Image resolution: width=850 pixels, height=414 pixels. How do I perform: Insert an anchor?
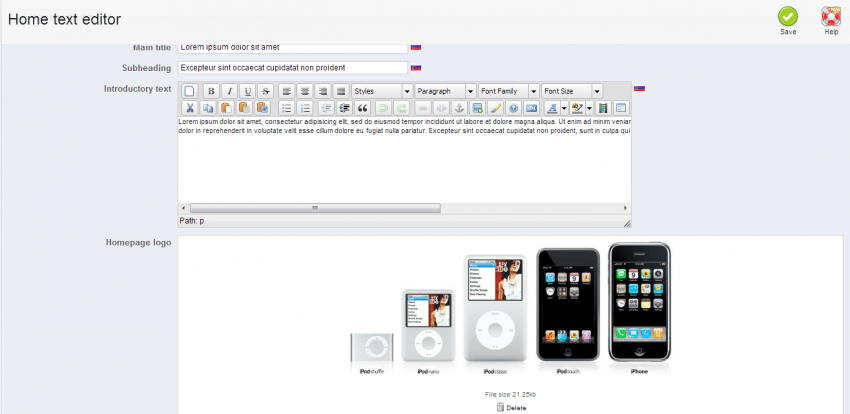pyautogui.click(x=458, y=107)
